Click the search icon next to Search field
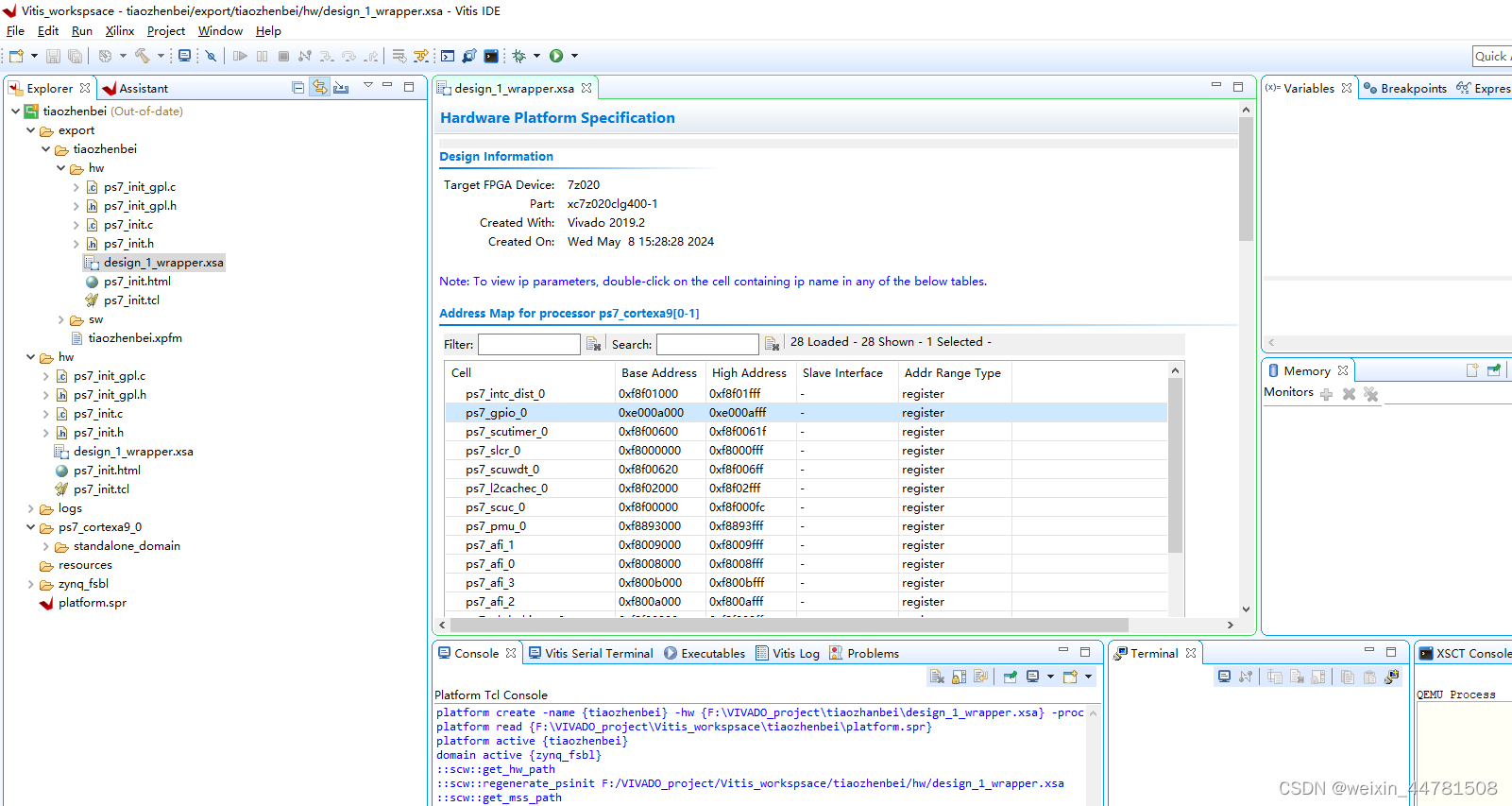The height and width of the screenshot is (806, 1512). (x=772, y=344)
